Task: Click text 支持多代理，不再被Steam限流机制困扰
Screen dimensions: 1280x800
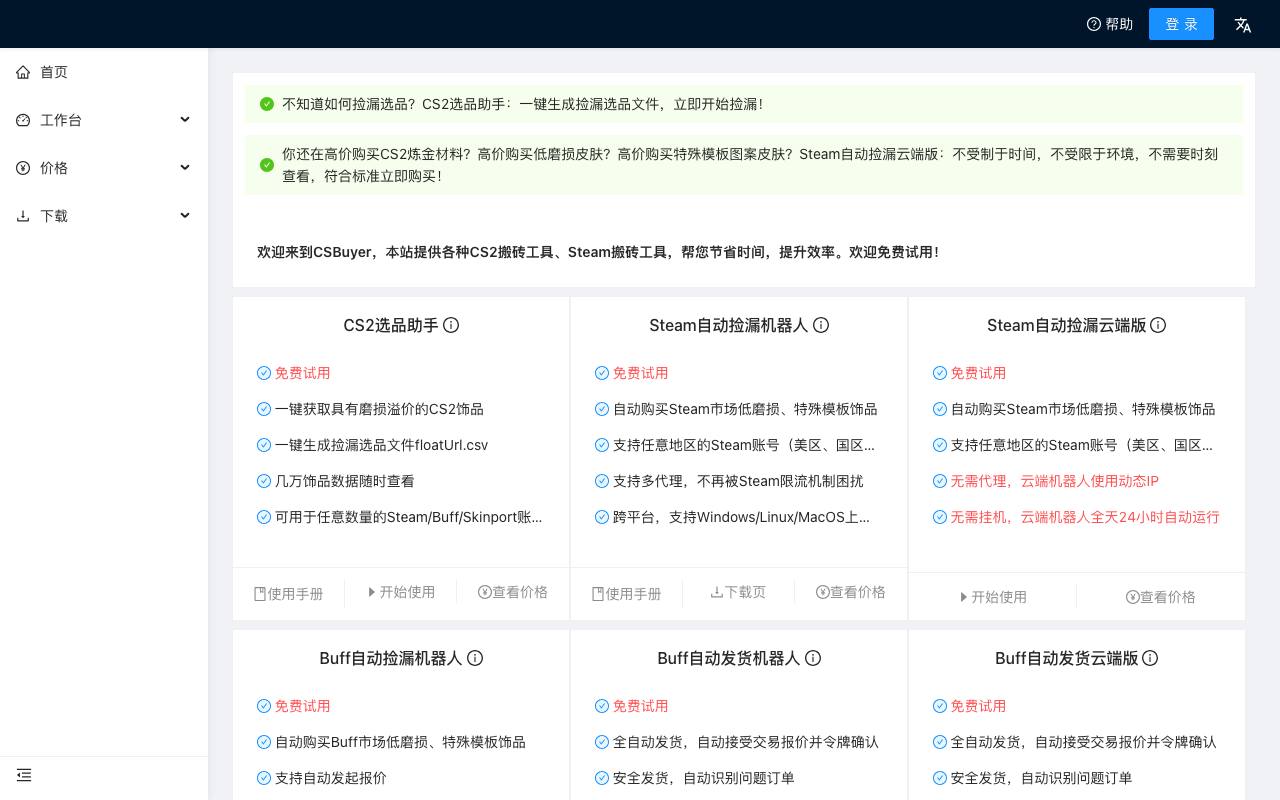Action: 738,481
